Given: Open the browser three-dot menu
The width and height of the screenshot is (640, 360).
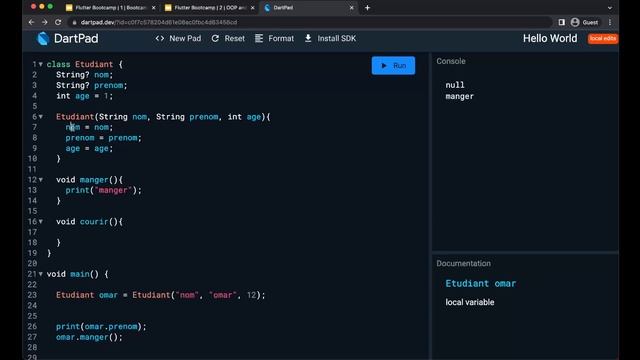Looking at the screenshot, I should [610, 22].
